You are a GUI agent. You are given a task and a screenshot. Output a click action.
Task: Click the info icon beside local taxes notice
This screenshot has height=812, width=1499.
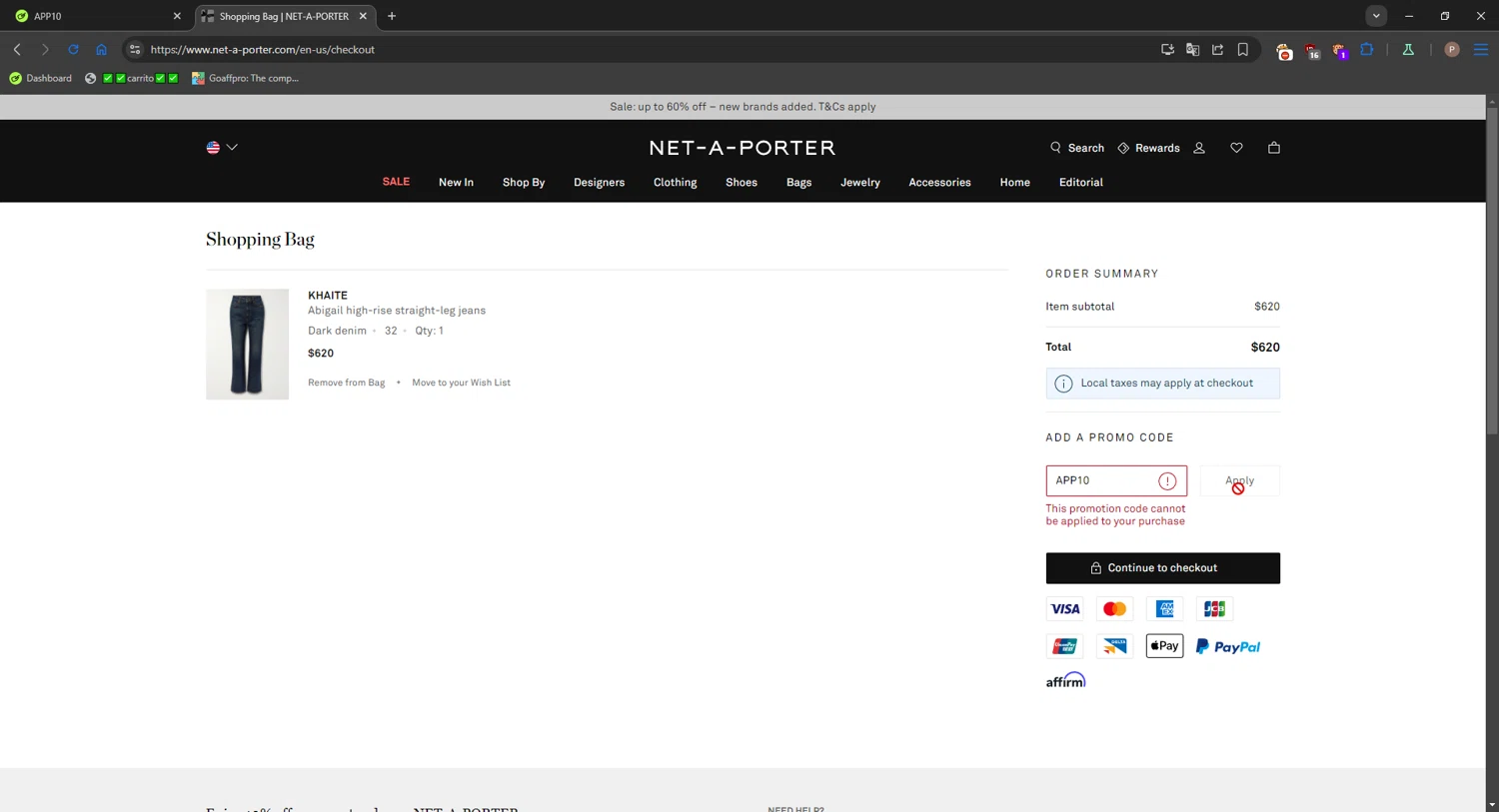[x=1063, y=384]
